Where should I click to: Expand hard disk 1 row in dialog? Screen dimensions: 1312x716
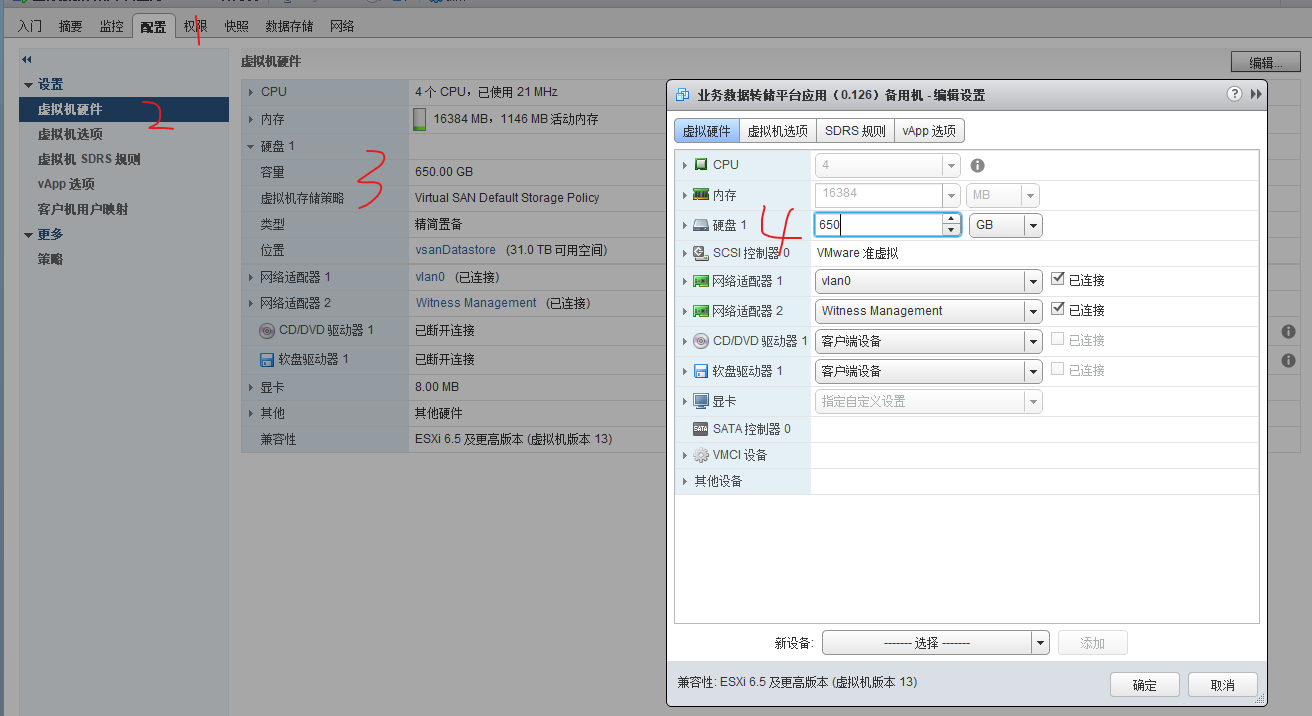tap(685, 225)
